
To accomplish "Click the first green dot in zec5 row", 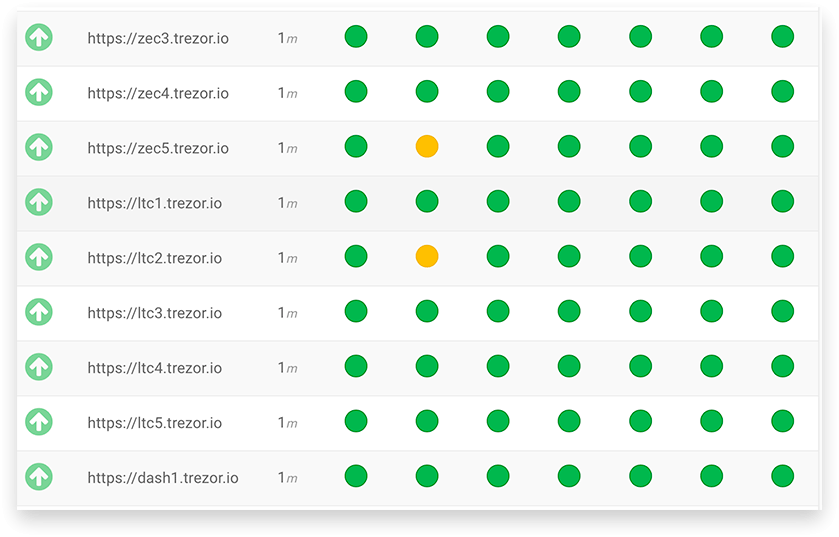I will (356, 147).
